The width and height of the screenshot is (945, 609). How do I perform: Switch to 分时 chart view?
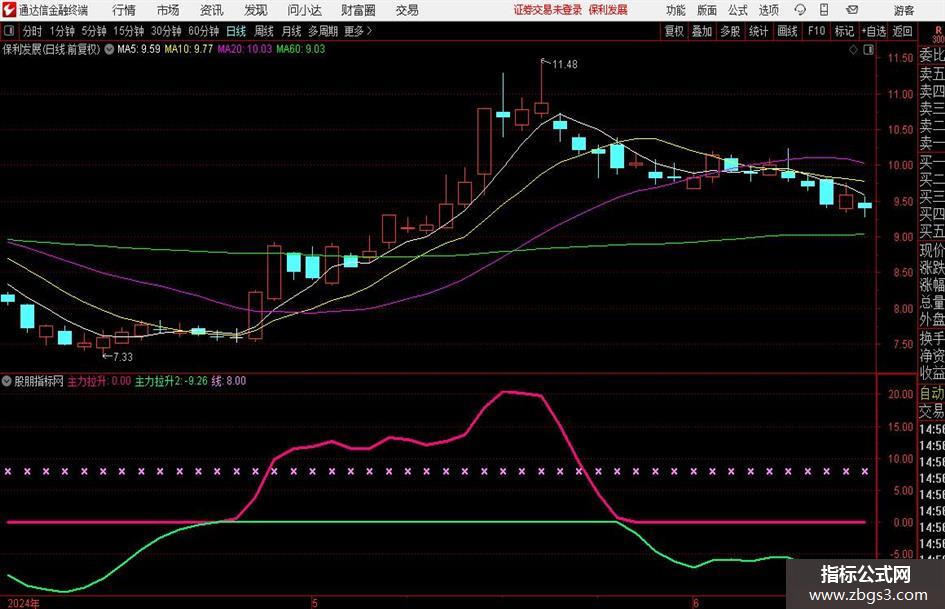tap(32, 31)
